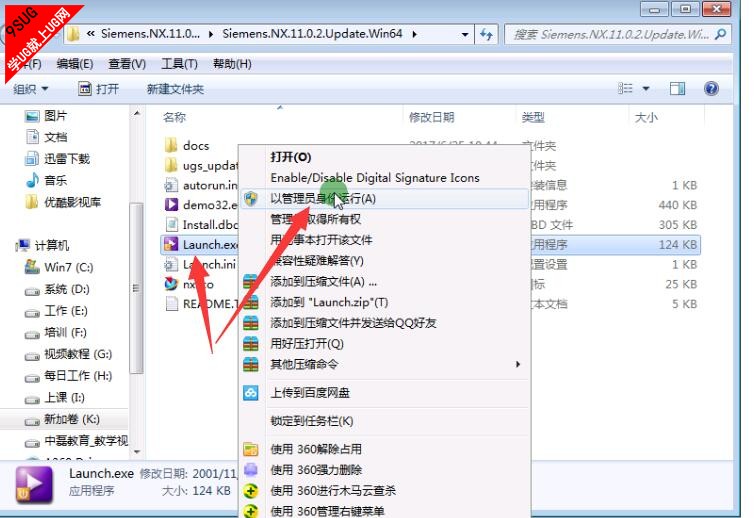Select 每日工作 (H:) drive

[x=68, y=376]
